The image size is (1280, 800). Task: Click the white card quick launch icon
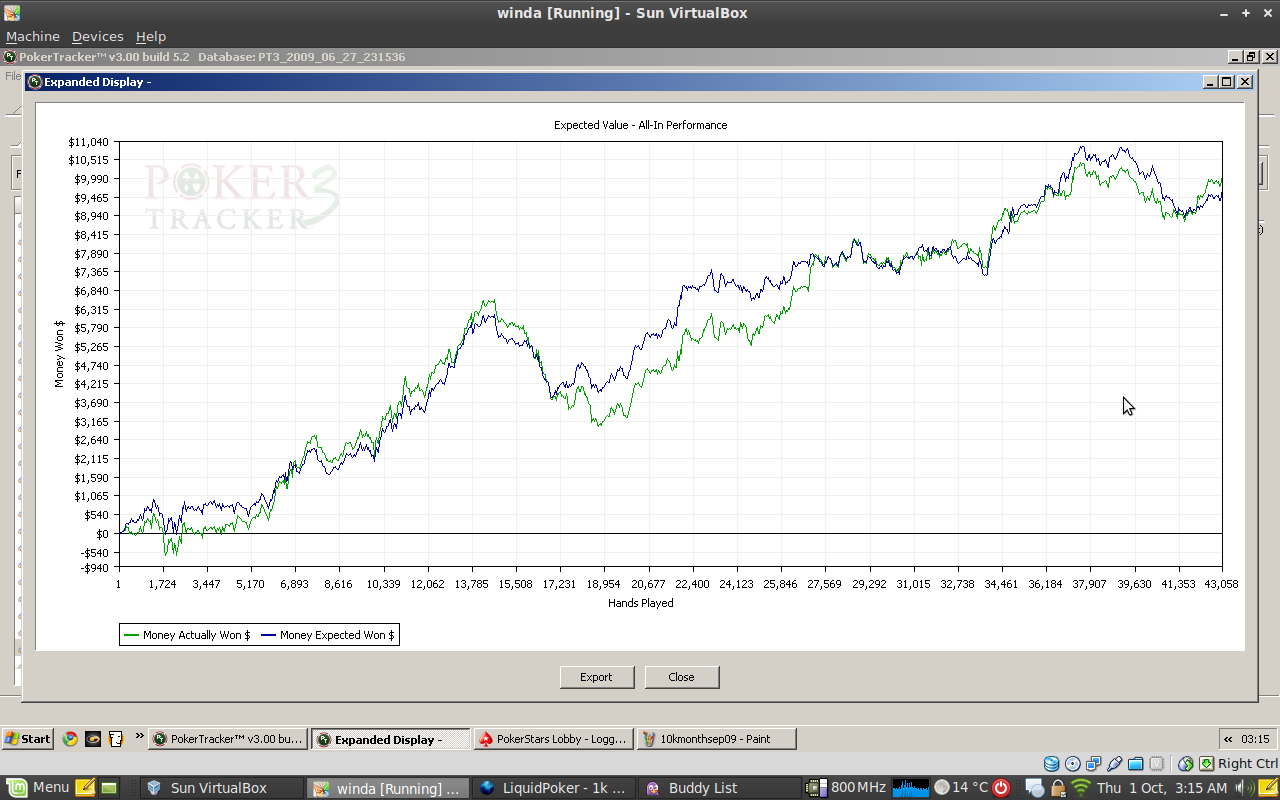tap(115, 739)
